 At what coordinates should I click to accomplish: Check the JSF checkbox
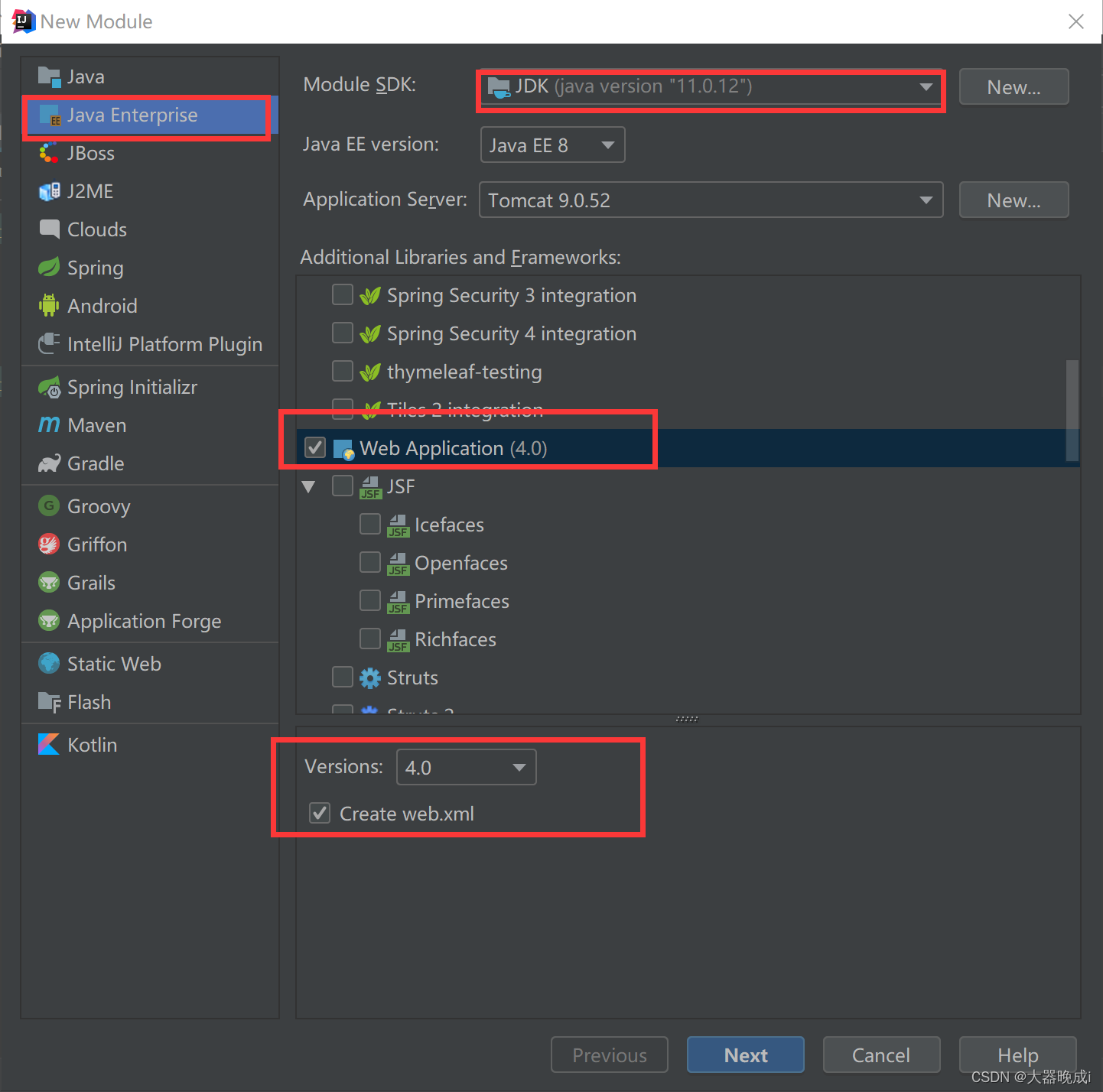point(343,486)
